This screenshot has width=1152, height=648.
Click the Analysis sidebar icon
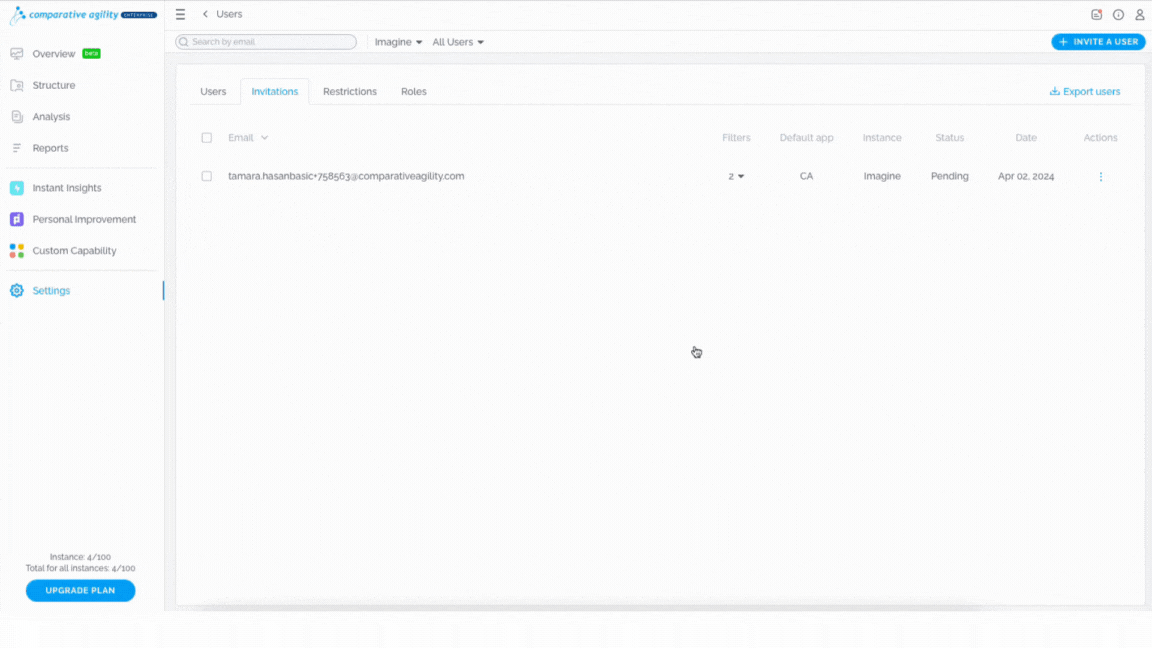coord(17,117)
